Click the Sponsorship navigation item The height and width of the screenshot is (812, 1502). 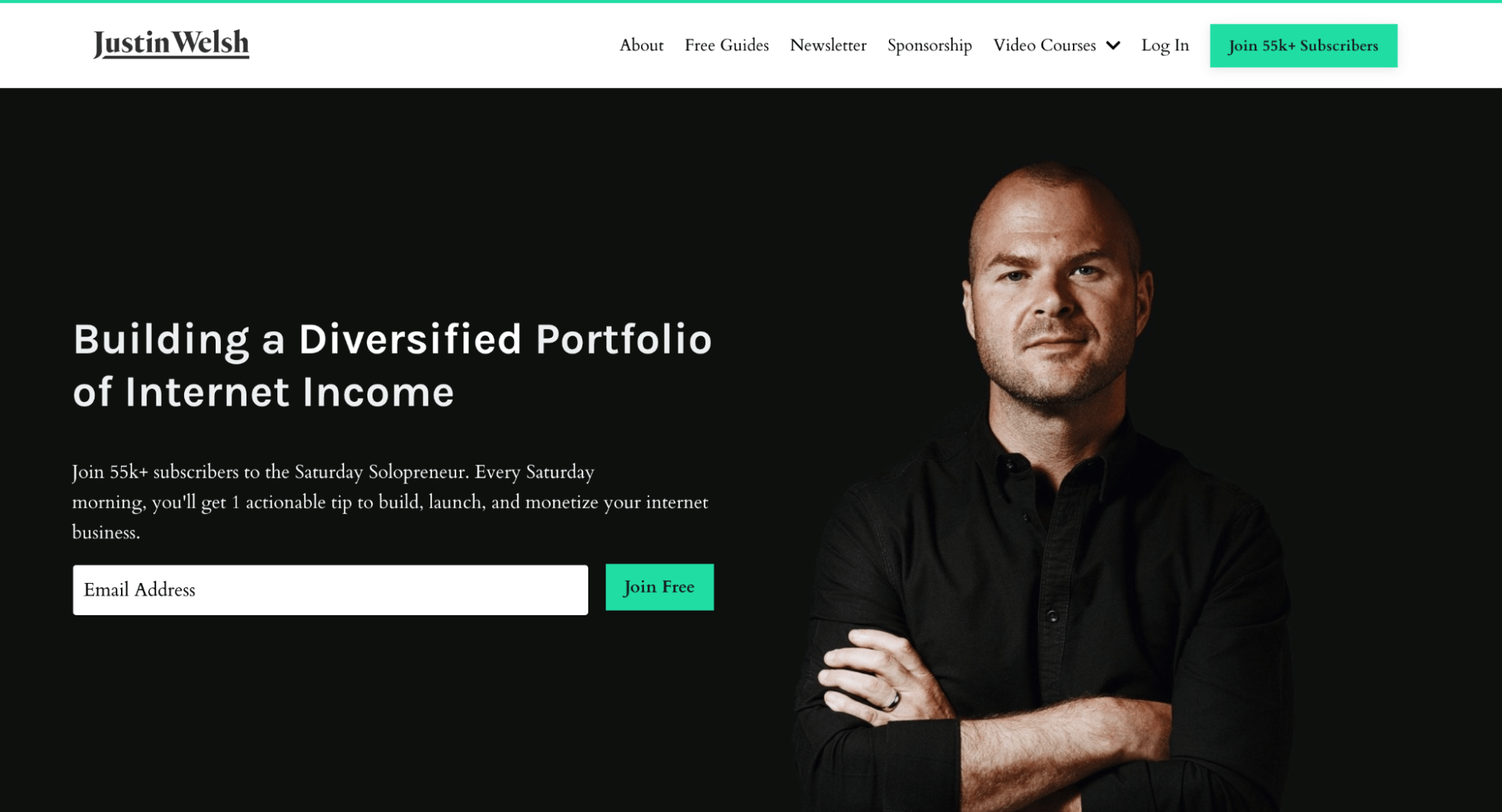pyautogui.click(x=929, y=46)
